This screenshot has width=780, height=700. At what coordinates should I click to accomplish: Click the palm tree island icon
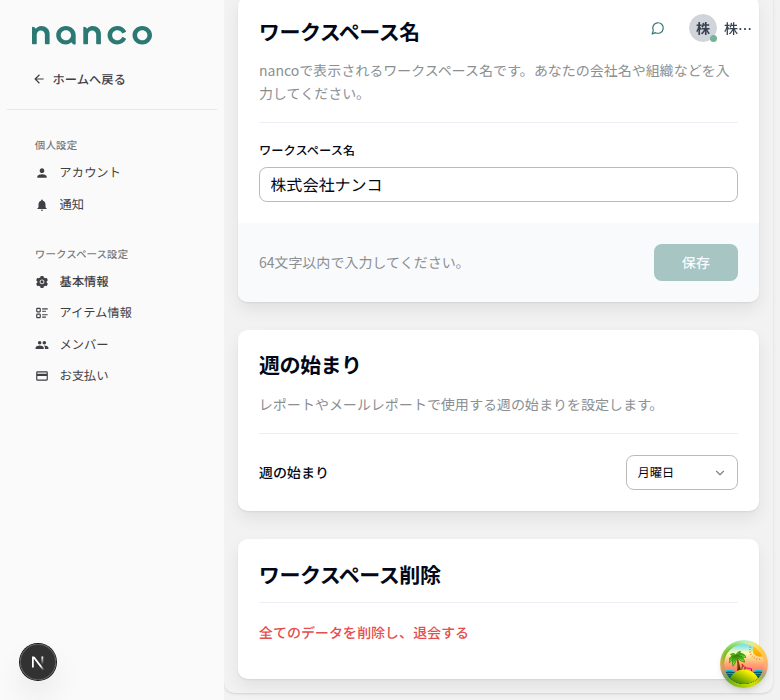pos(744,664)
